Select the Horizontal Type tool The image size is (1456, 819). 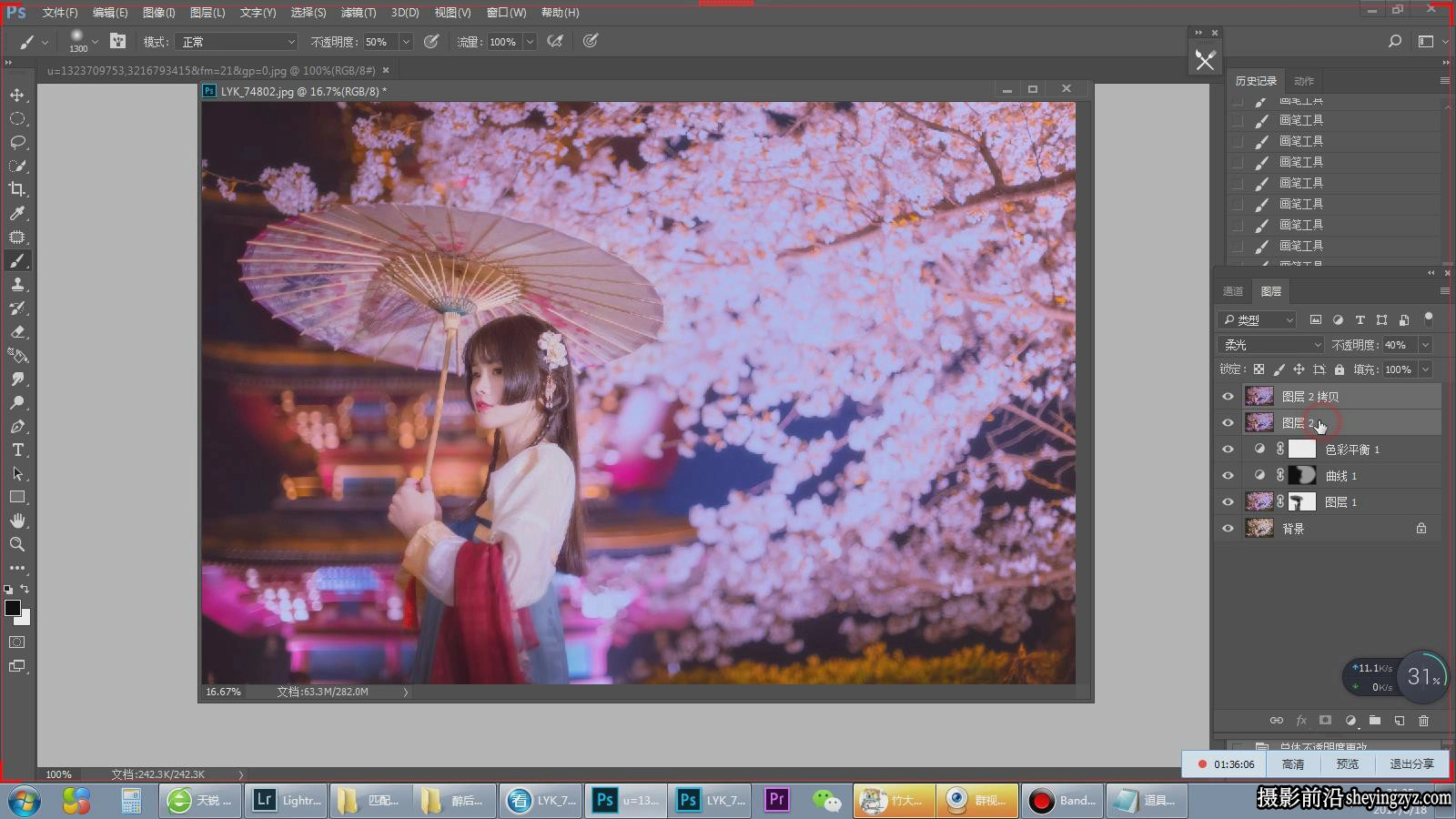point(17,450)
